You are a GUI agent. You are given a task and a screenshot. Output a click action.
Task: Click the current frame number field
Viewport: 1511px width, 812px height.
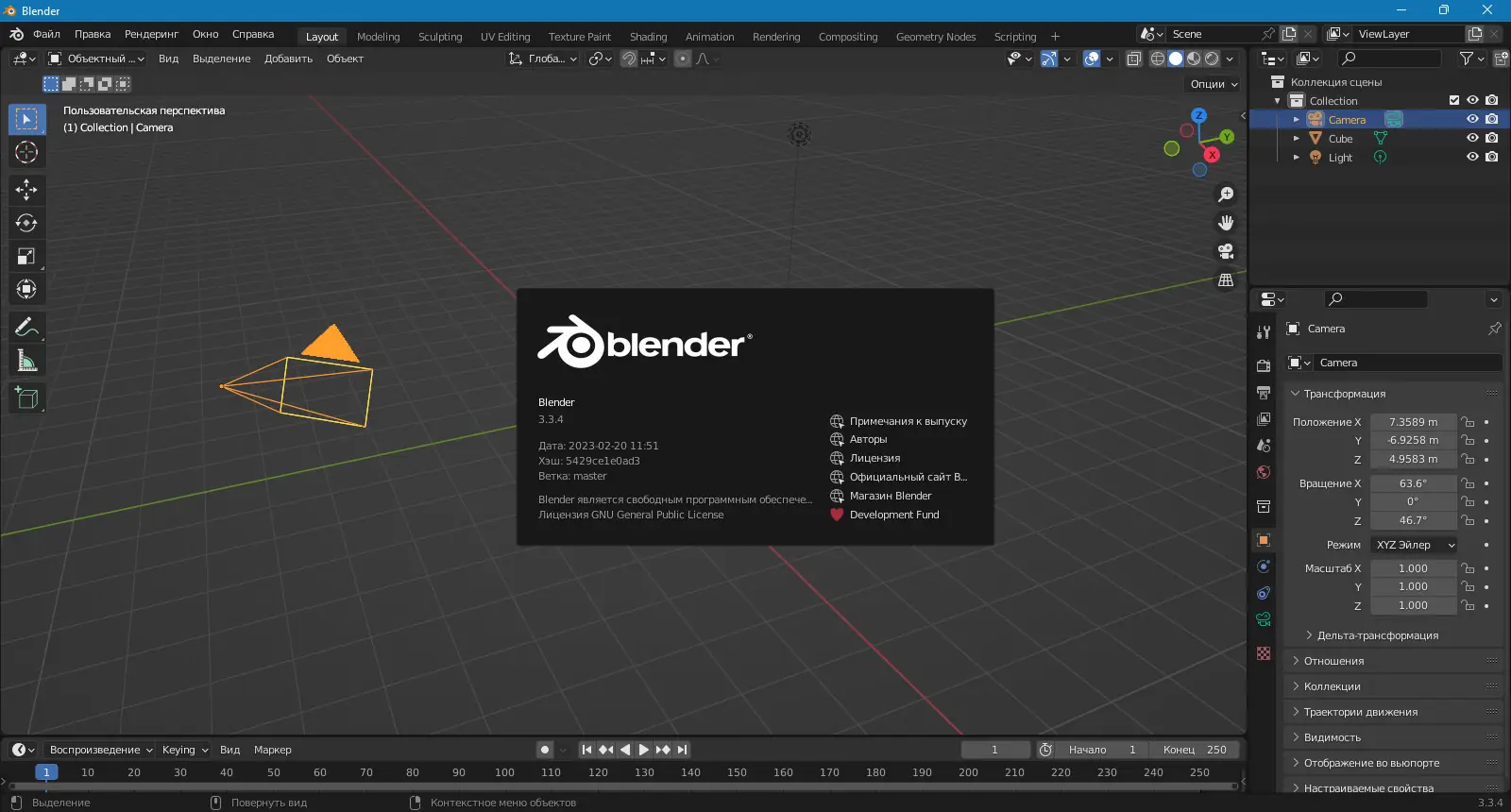pyautogui.click(x=995, y=750)
